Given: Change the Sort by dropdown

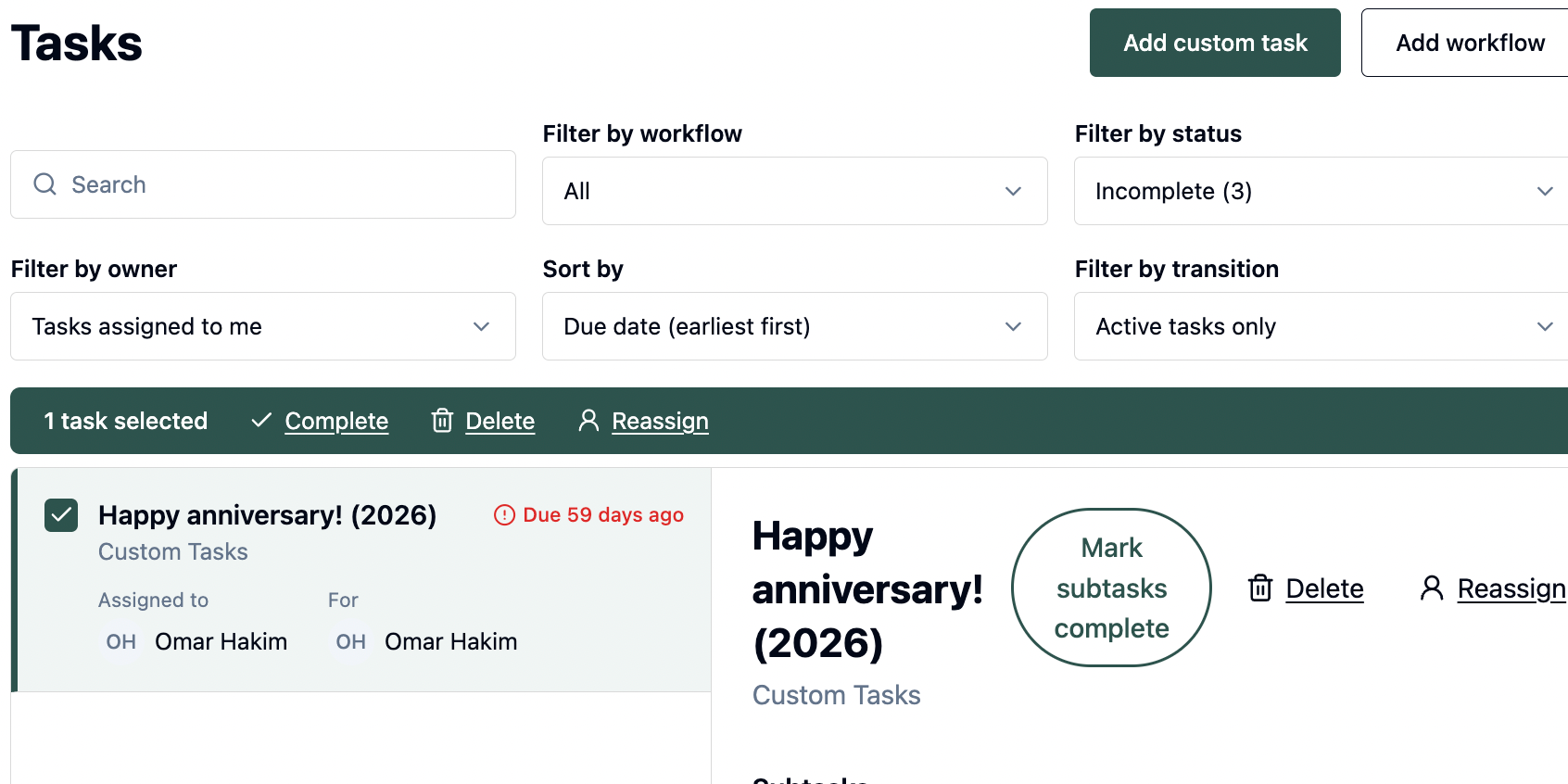Looking at the screenshot, I should (794, 326).
